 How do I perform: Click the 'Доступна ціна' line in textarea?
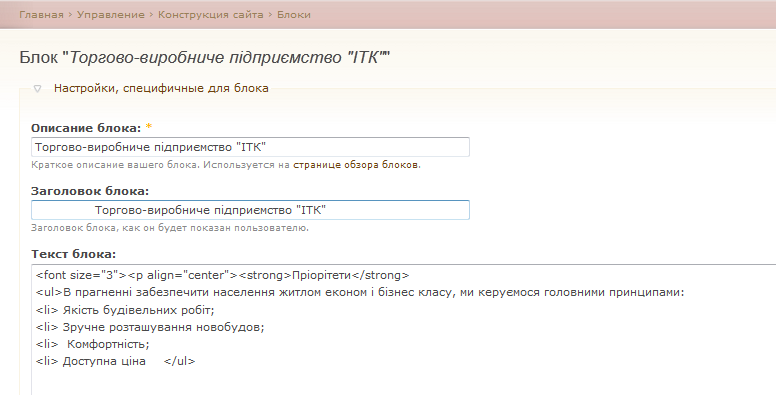tap(115, 361)
